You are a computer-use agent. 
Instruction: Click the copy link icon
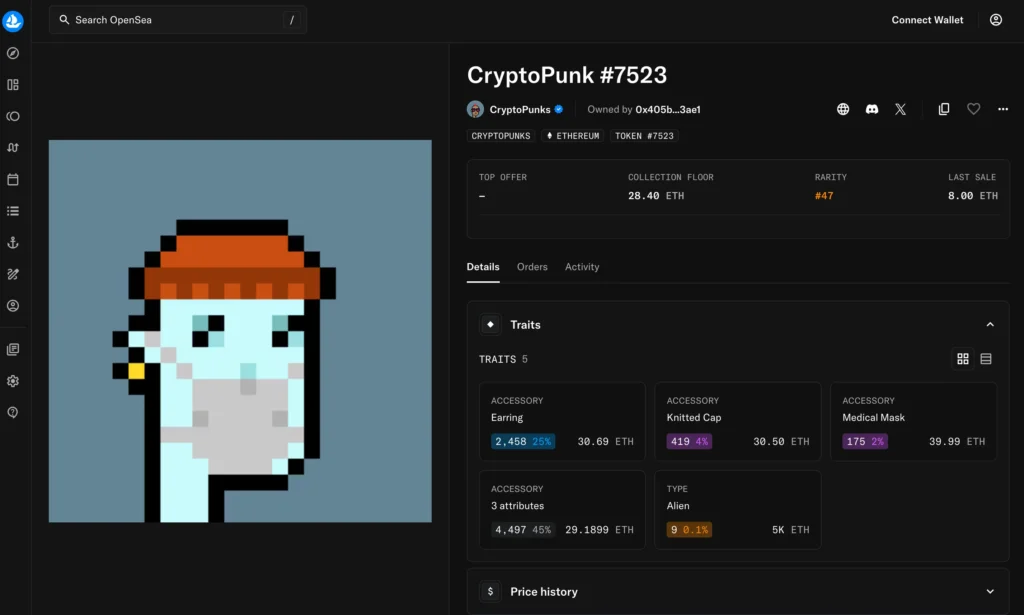click(x=944, y=109)
